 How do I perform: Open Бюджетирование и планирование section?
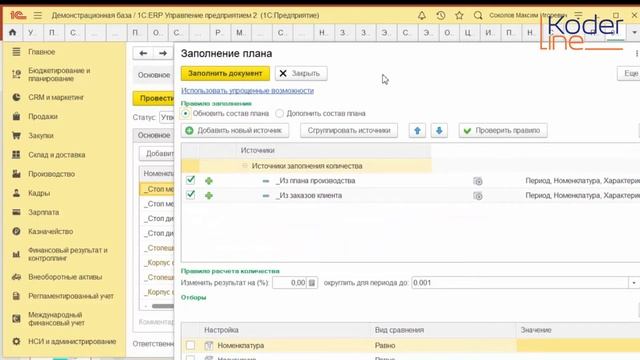click(x=59, y=74)
